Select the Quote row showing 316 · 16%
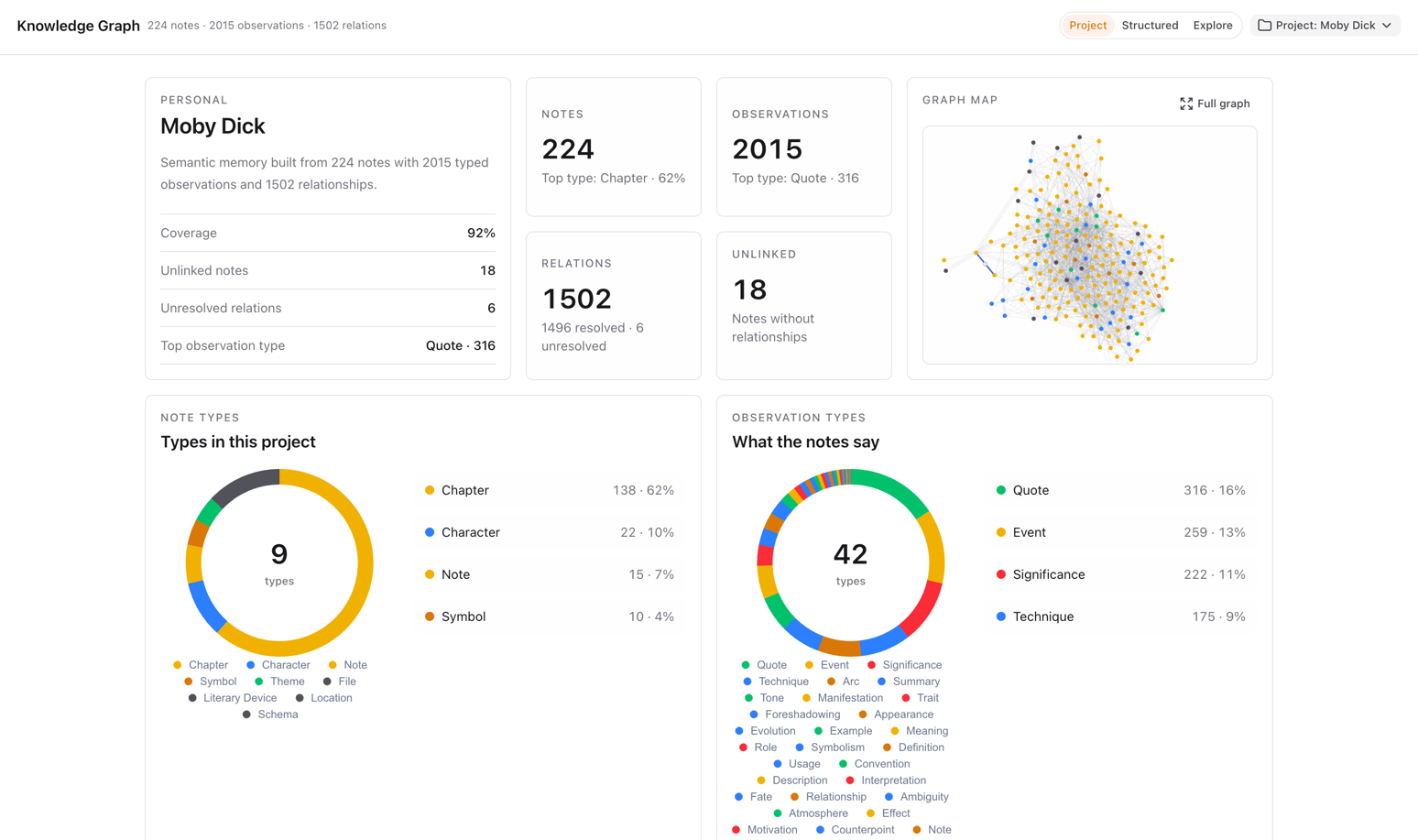Viewport: 1418px width, 840px height. pyautogui.click(x=1121, y=490)
